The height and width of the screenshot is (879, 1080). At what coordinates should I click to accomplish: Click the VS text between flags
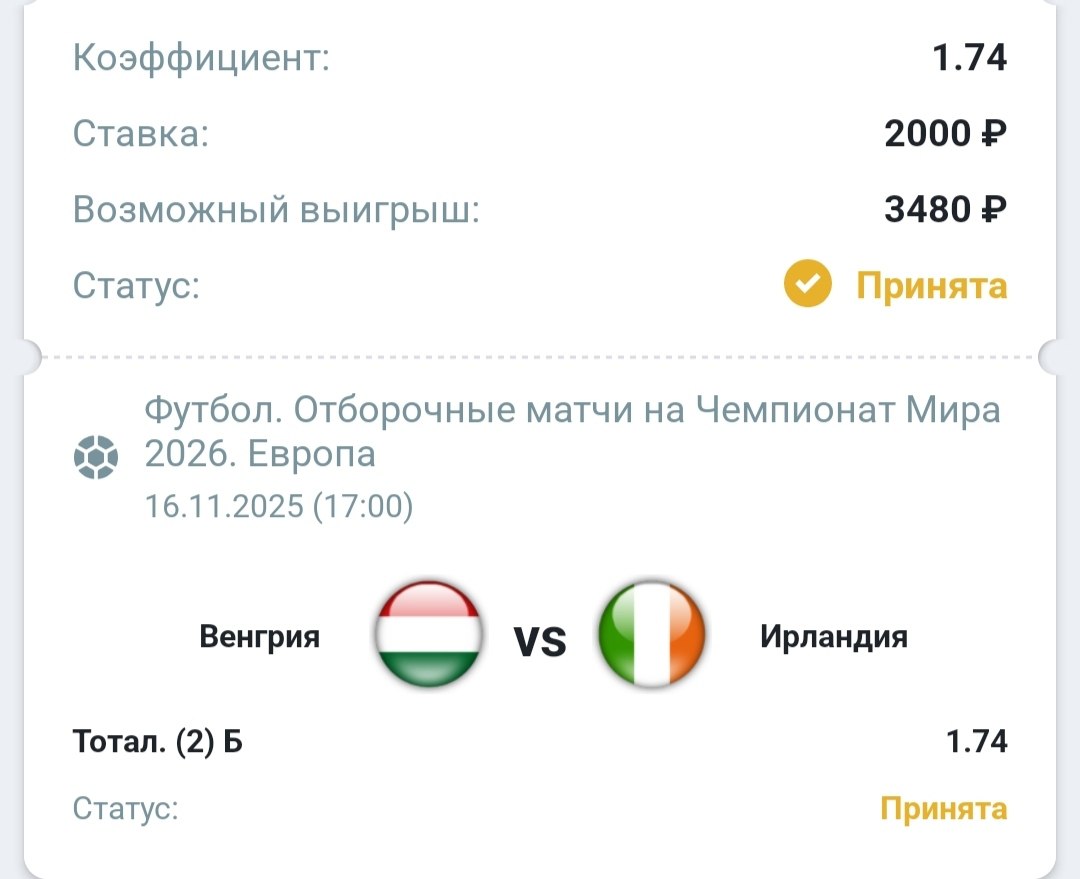tap(540, 640)
